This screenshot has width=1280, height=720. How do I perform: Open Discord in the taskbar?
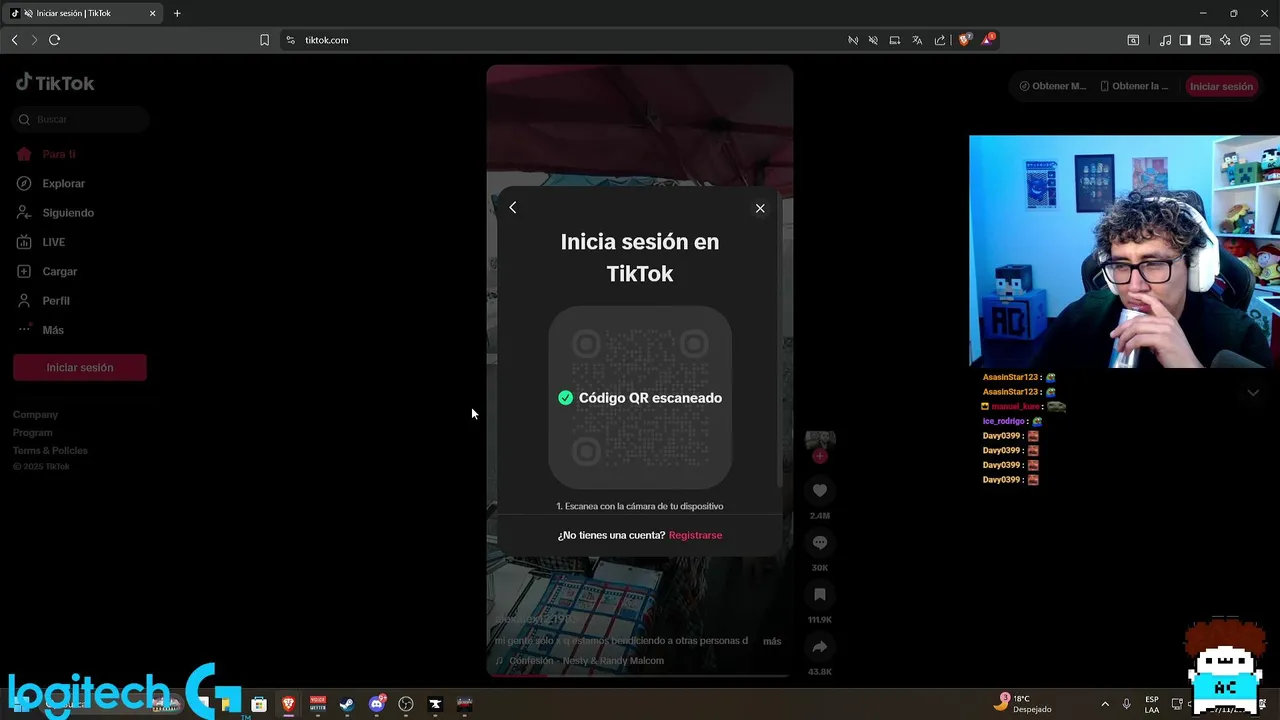point(377,704)
